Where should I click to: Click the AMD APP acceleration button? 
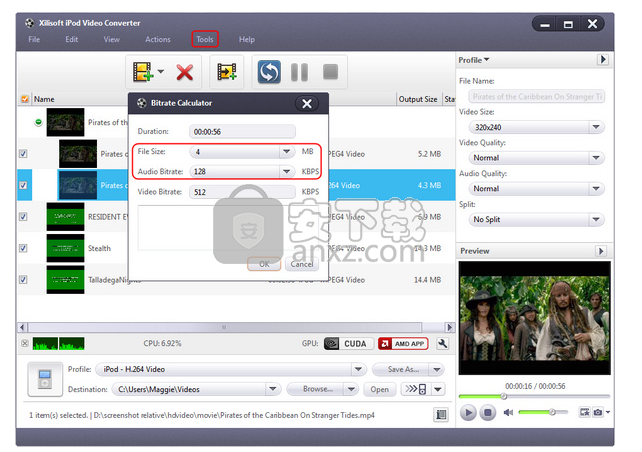tap(403, 344)
